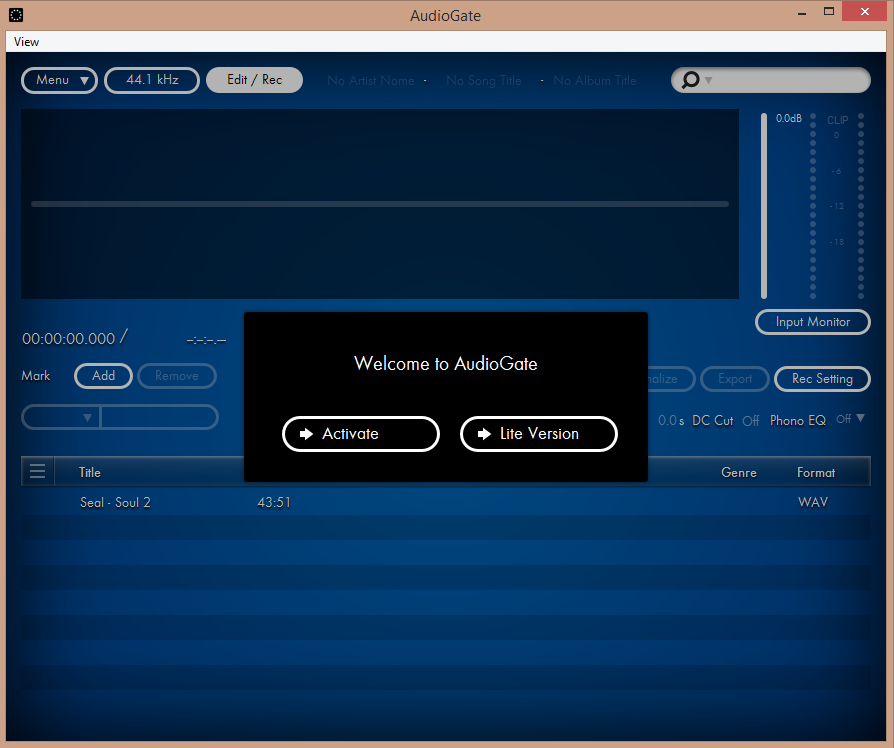Choose the Lite Version button
Image resolution: width=894 pixels, height=748 pixels.
click(539, 434)
